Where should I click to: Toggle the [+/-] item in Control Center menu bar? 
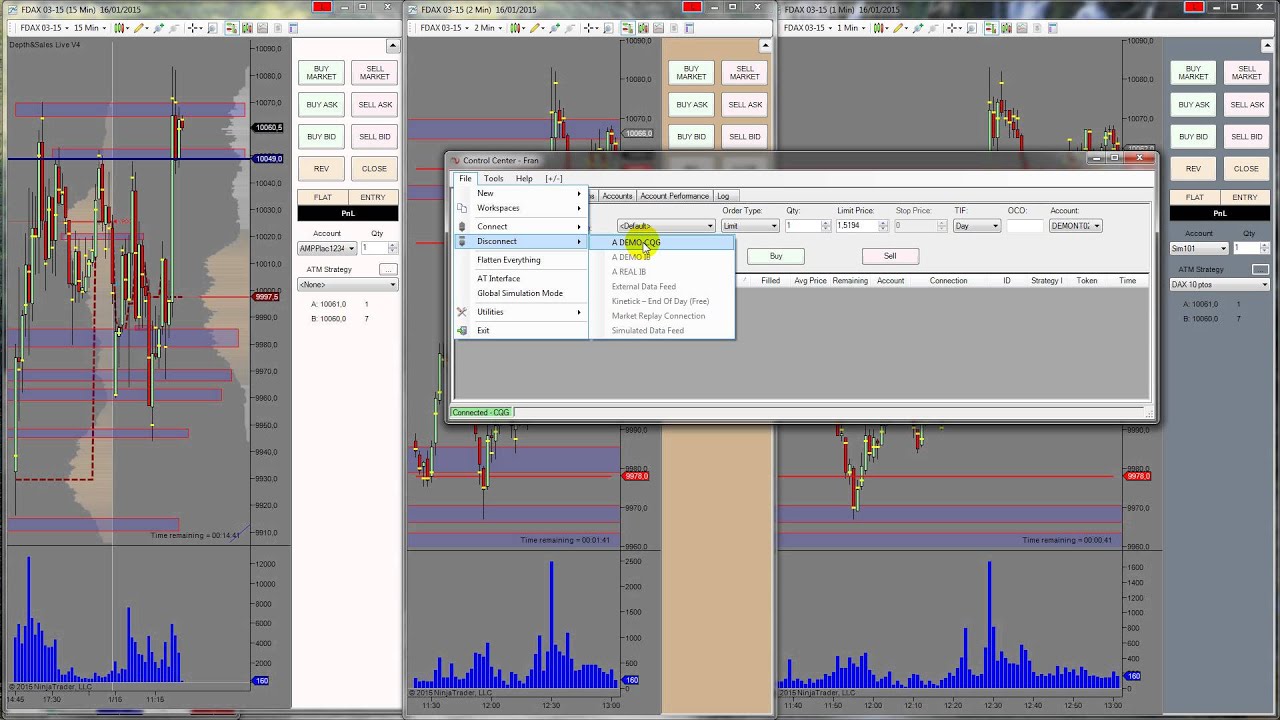click(x=554, y=178)
